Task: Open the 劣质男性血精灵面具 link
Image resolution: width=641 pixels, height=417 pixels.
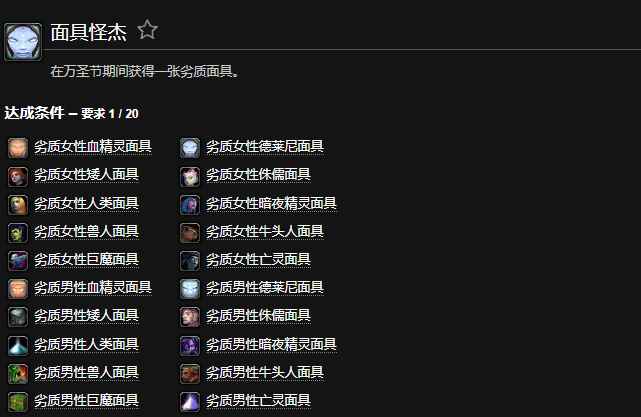Action: (x=93, y=287)
